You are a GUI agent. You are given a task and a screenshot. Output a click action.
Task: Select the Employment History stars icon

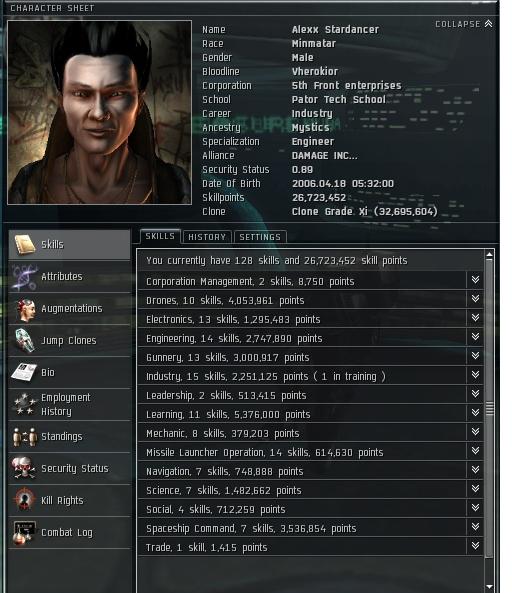pyautogui.click(x=25, y=404)
